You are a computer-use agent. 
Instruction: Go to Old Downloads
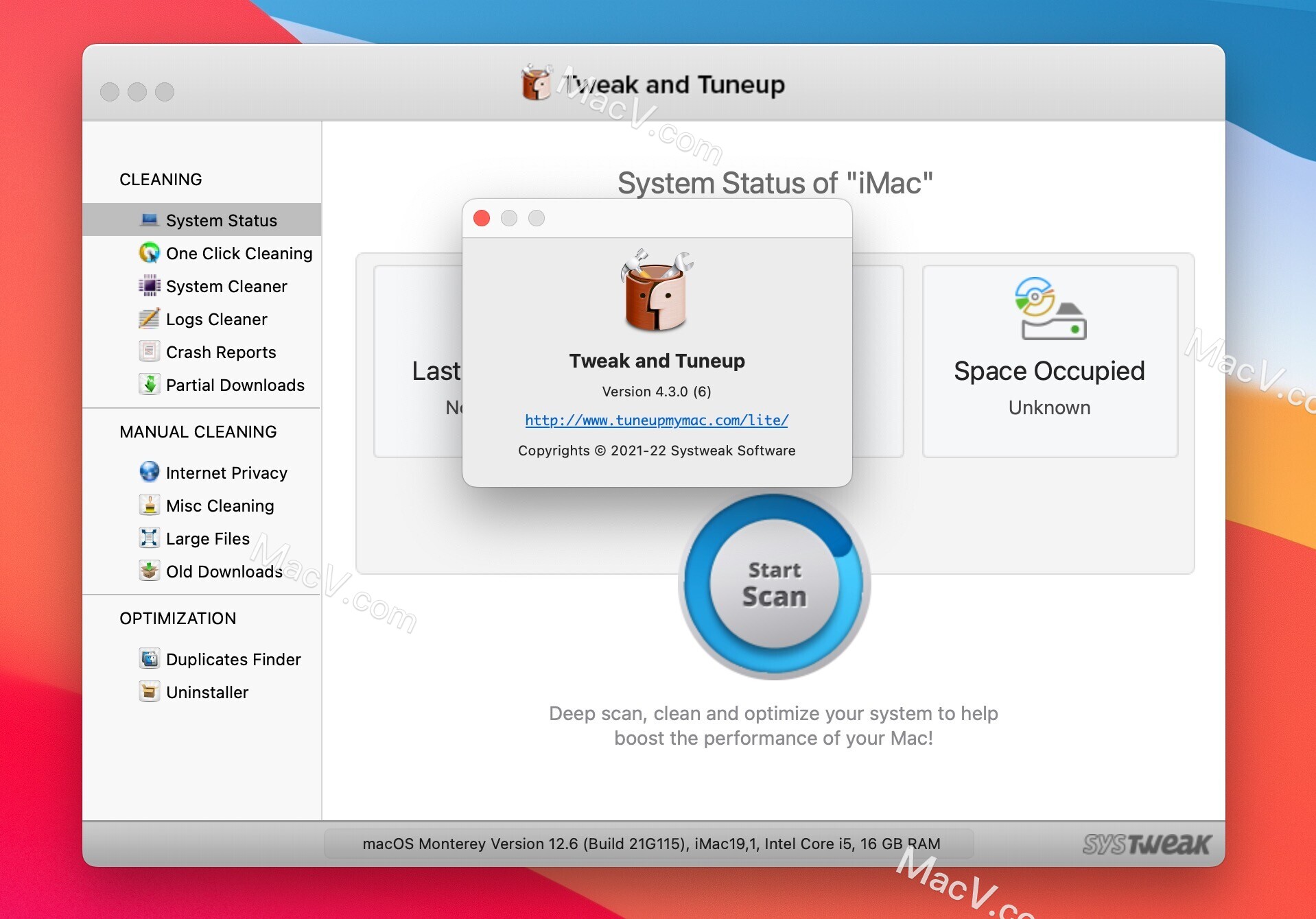tap(202, 571)
